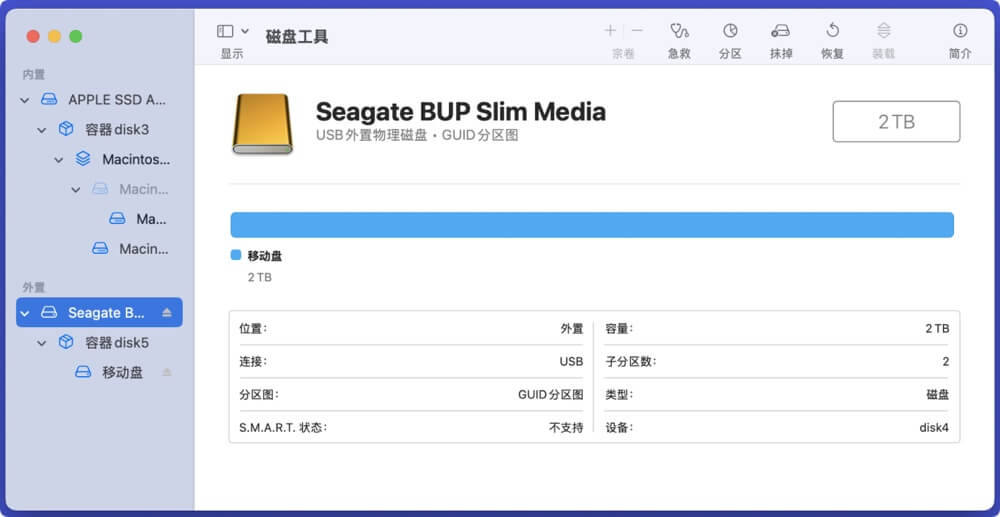Click the 装载 mount icon

click(883, 30)
